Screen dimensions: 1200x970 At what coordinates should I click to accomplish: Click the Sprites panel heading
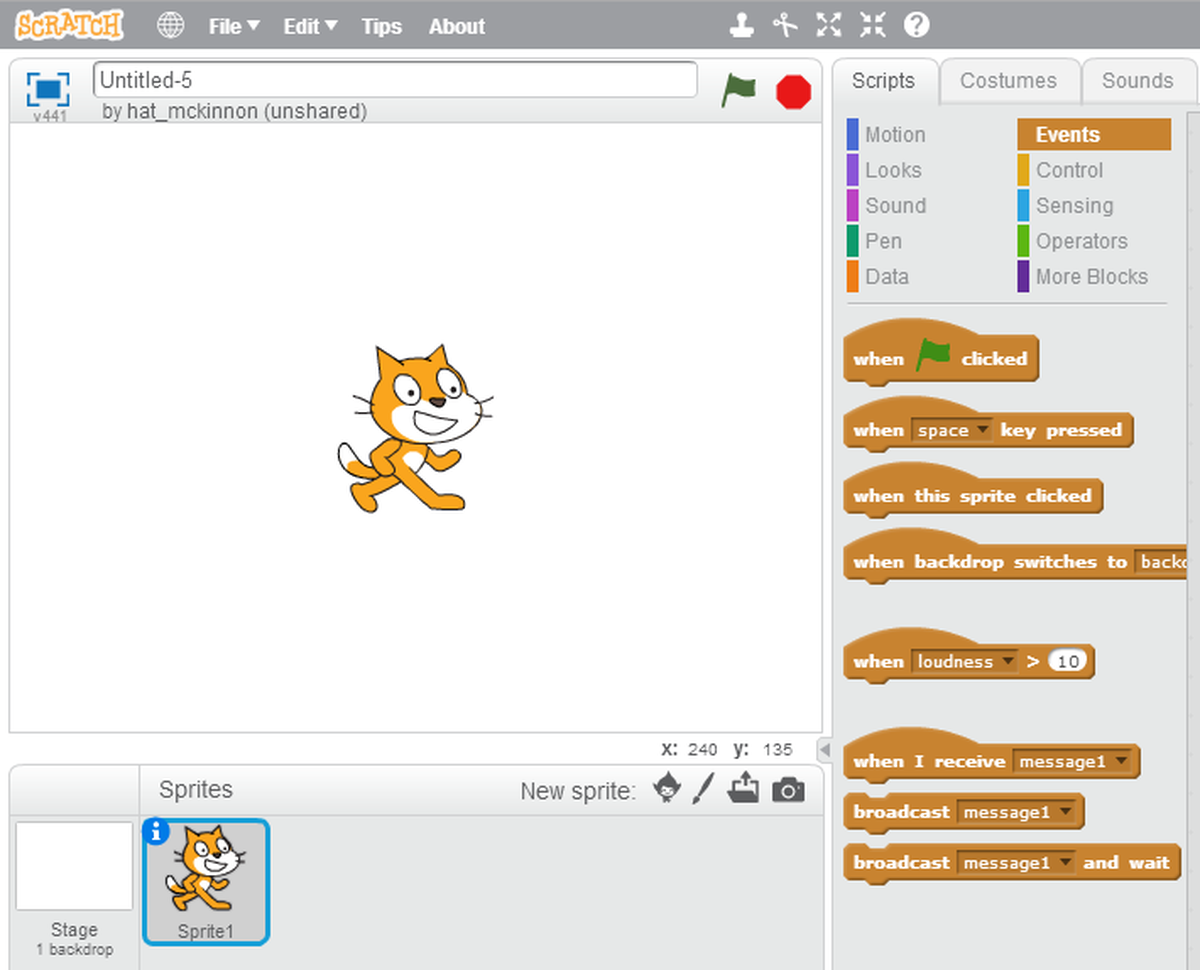(196, 790)
